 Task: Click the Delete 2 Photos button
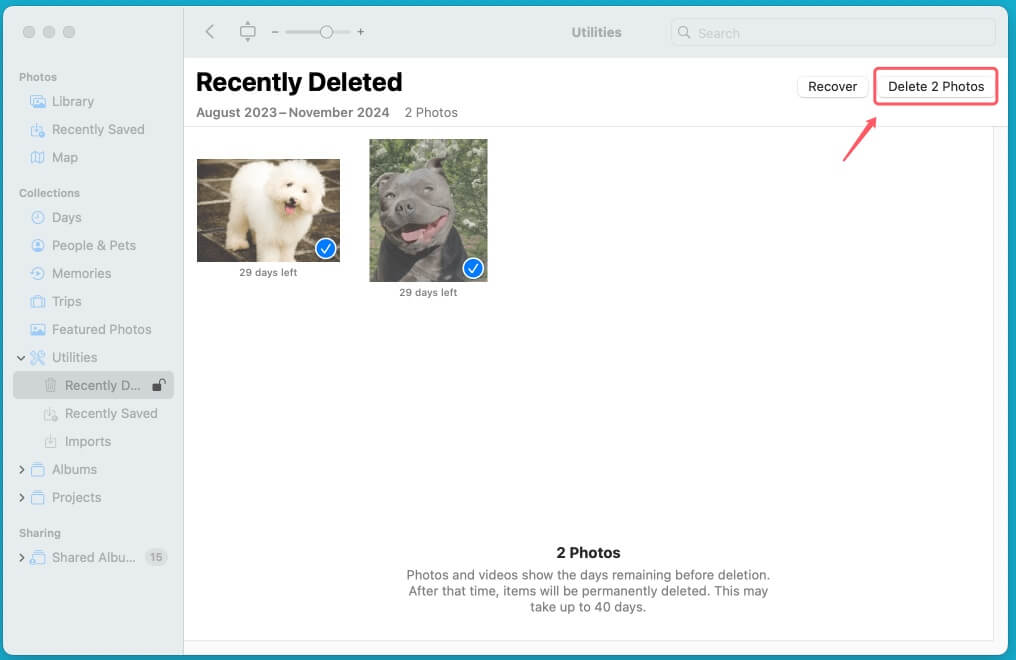click(x=935, y=87)
